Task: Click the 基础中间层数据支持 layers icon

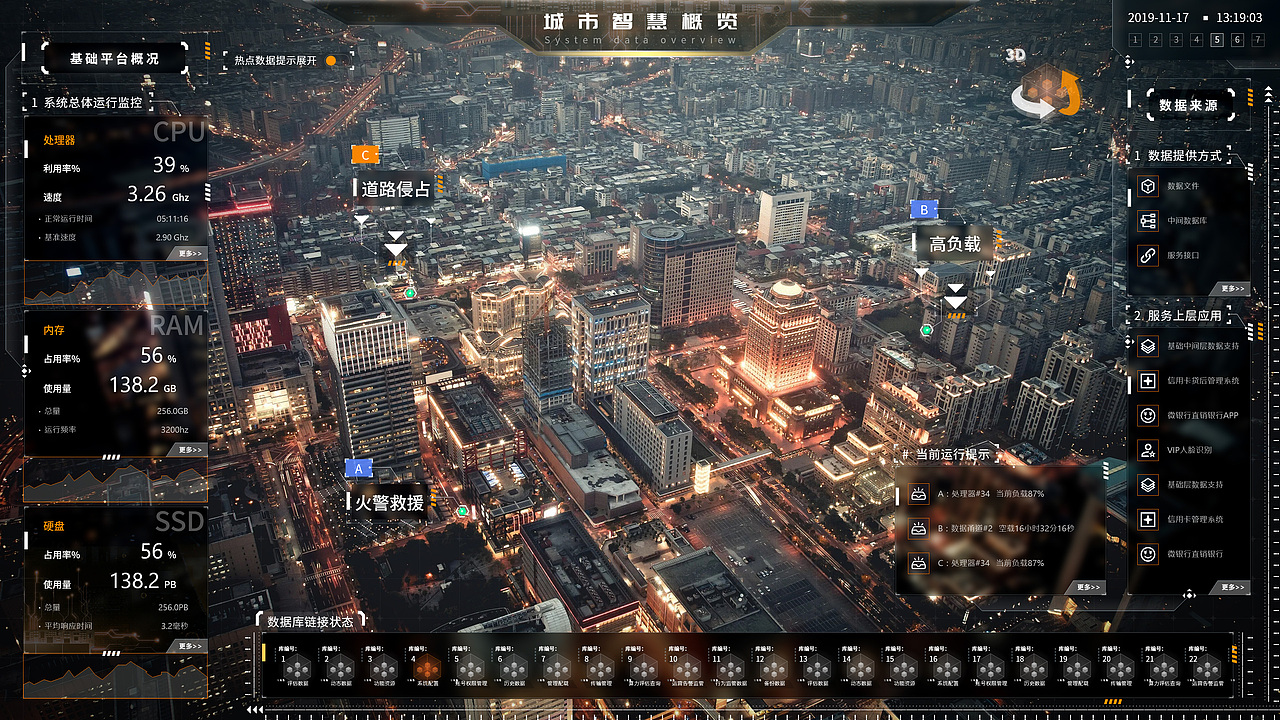Action: tap(1148, 346)
